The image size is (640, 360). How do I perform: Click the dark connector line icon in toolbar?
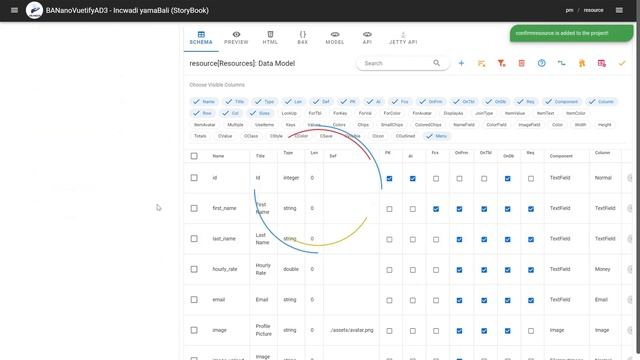tap(562, 63)
